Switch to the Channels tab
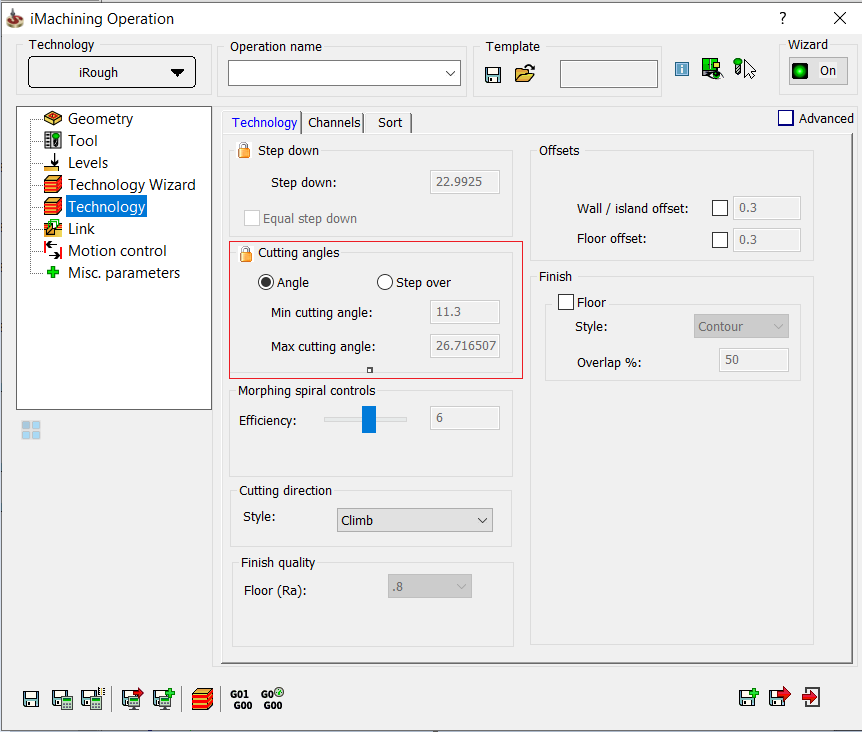 coord(334,123)
